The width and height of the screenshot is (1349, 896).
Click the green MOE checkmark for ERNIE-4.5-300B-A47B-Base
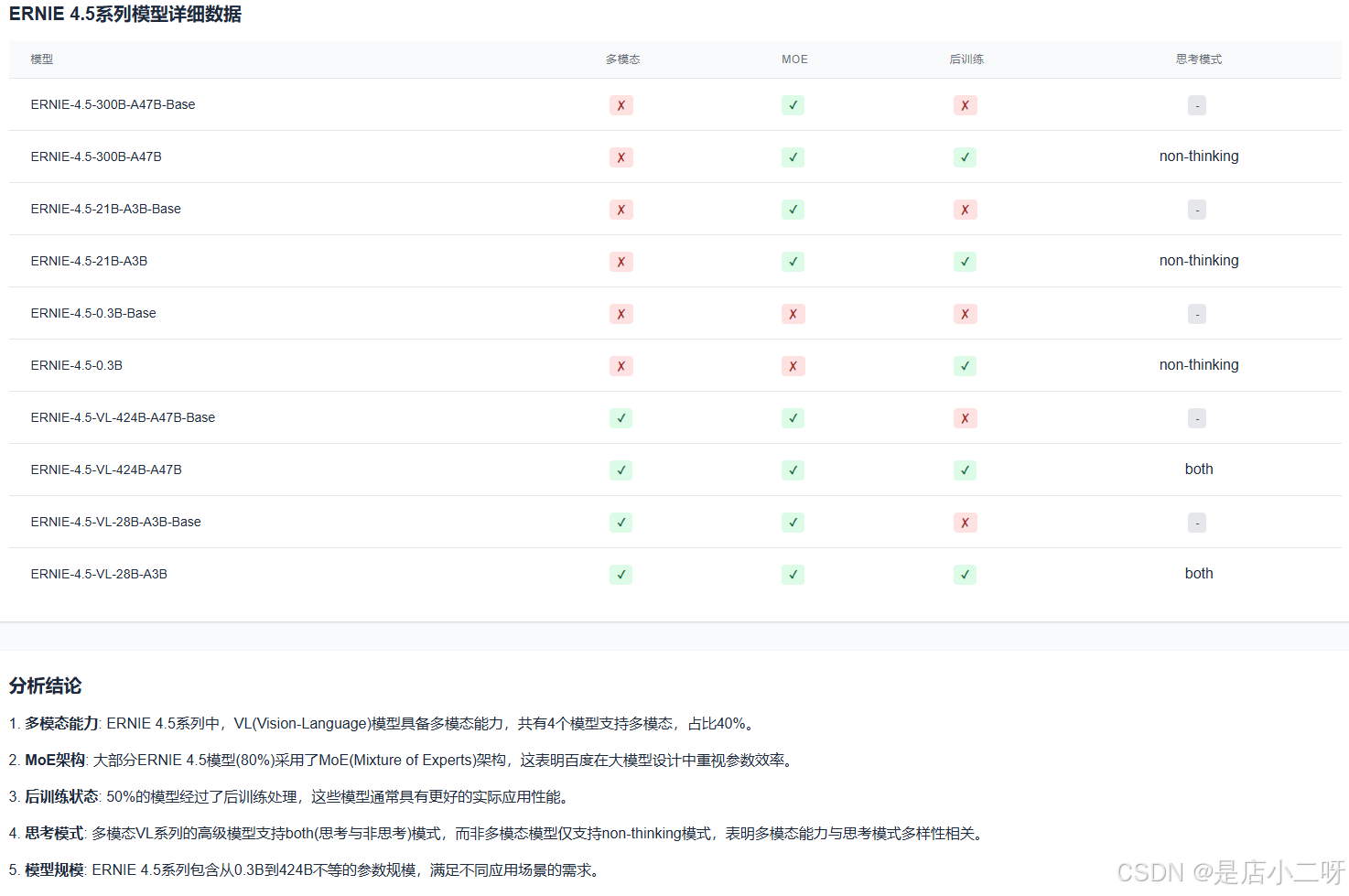tap(793, 105)
